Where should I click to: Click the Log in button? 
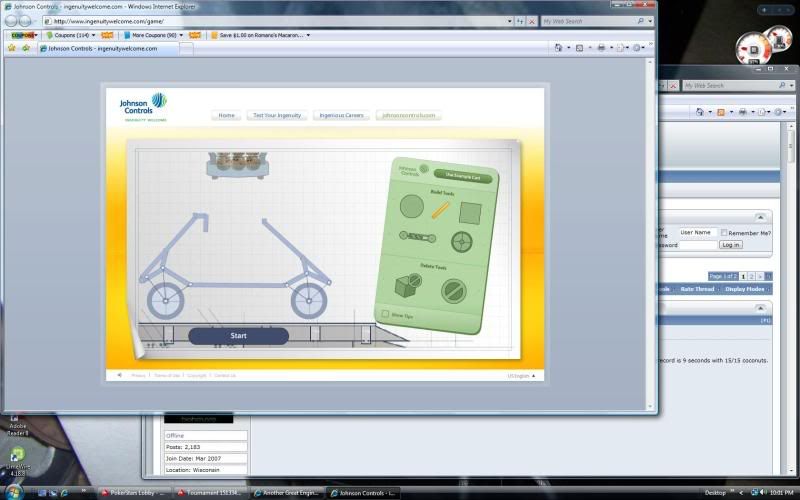[730, 245]
